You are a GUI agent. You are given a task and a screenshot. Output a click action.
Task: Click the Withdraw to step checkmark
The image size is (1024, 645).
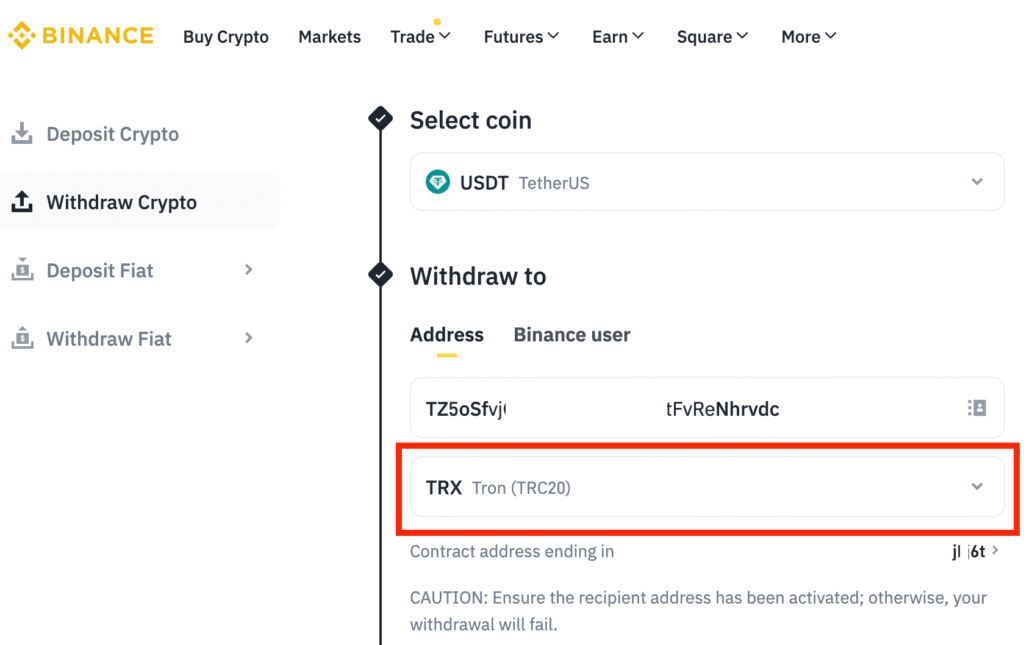pos(380,275)
